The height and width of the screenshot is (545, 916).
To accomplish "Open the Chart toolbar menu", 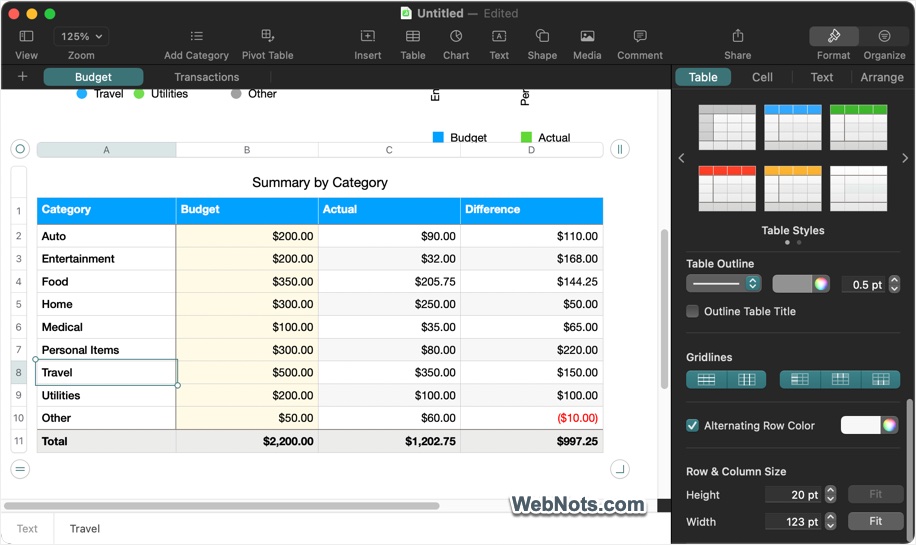I will pyautogui.click(x=456, y=36).
